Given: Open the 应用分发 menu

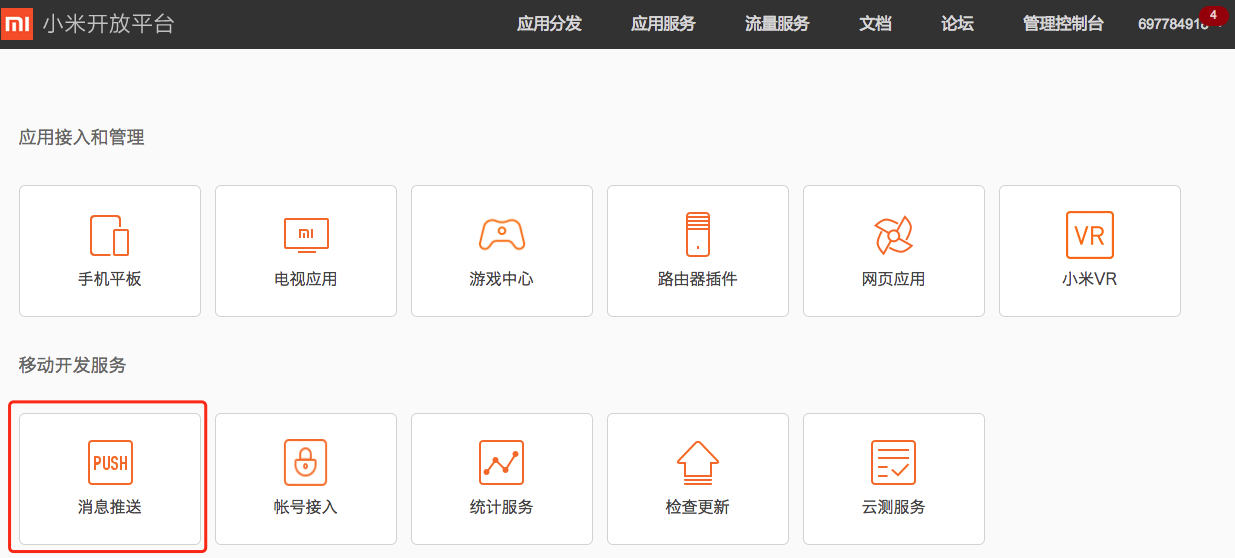Looking at the screenshot, I should (549, 24).
